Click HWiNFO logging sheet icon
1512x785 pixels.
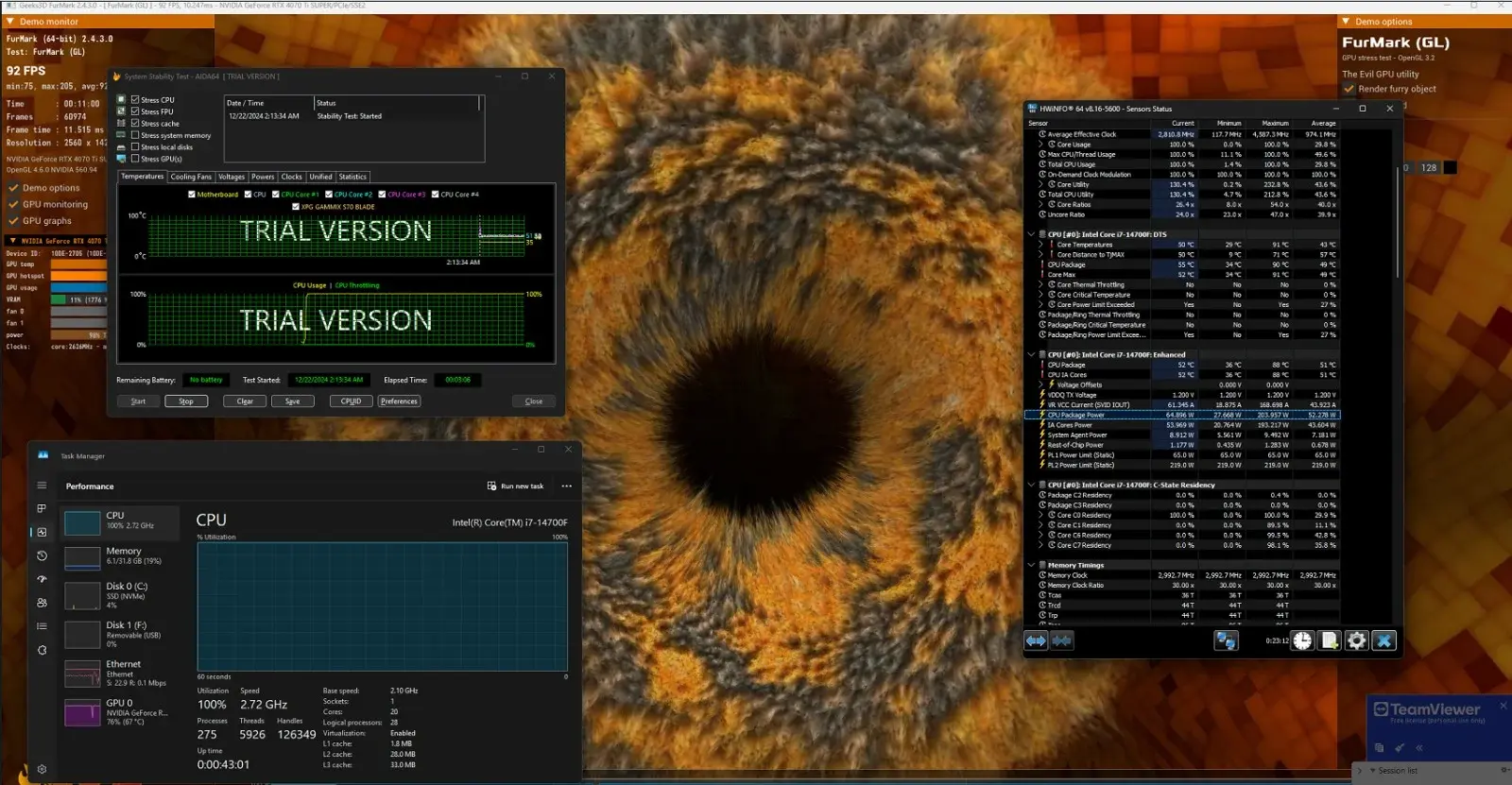[1330, 640]
